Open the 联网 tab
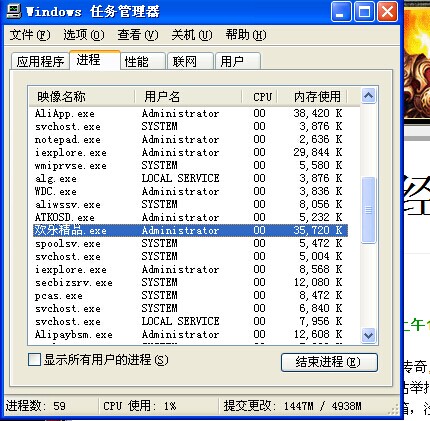The image size is (430, 421). pos(190,61)
